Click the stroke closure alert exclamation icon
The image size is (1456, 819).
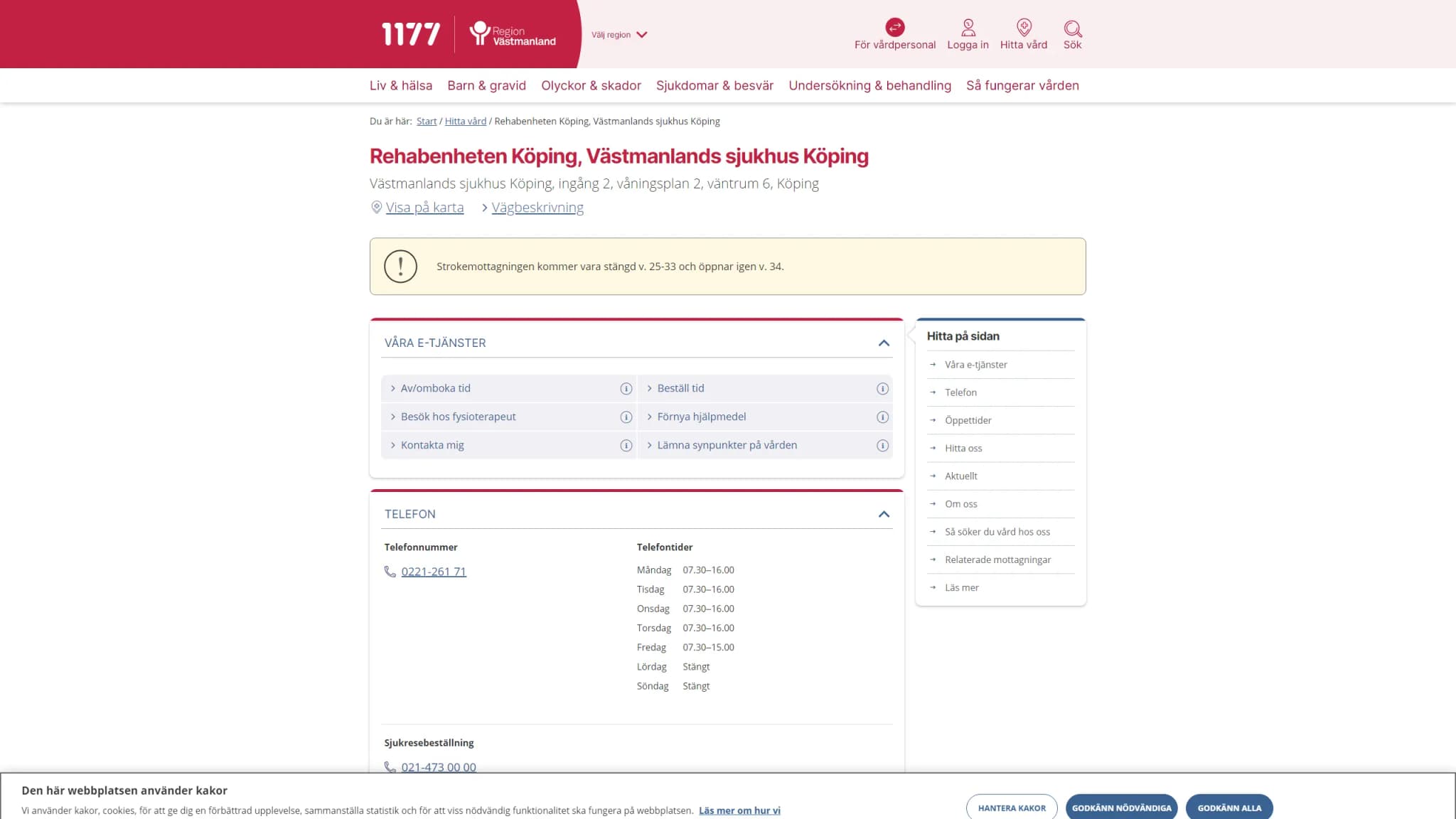(400, 267)
